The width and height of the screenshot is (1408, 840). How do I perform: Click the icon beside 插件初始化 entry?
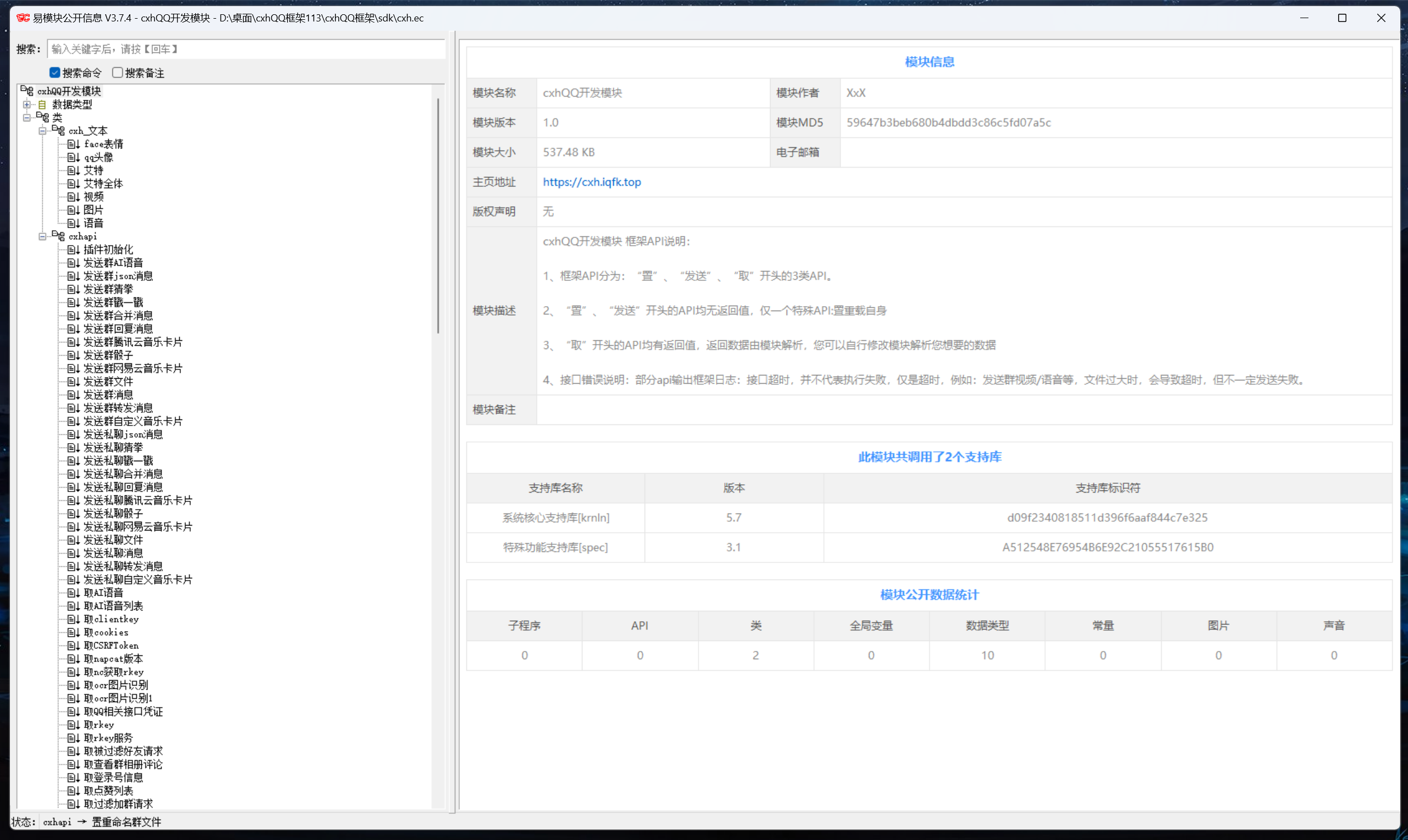coord(73,250)
